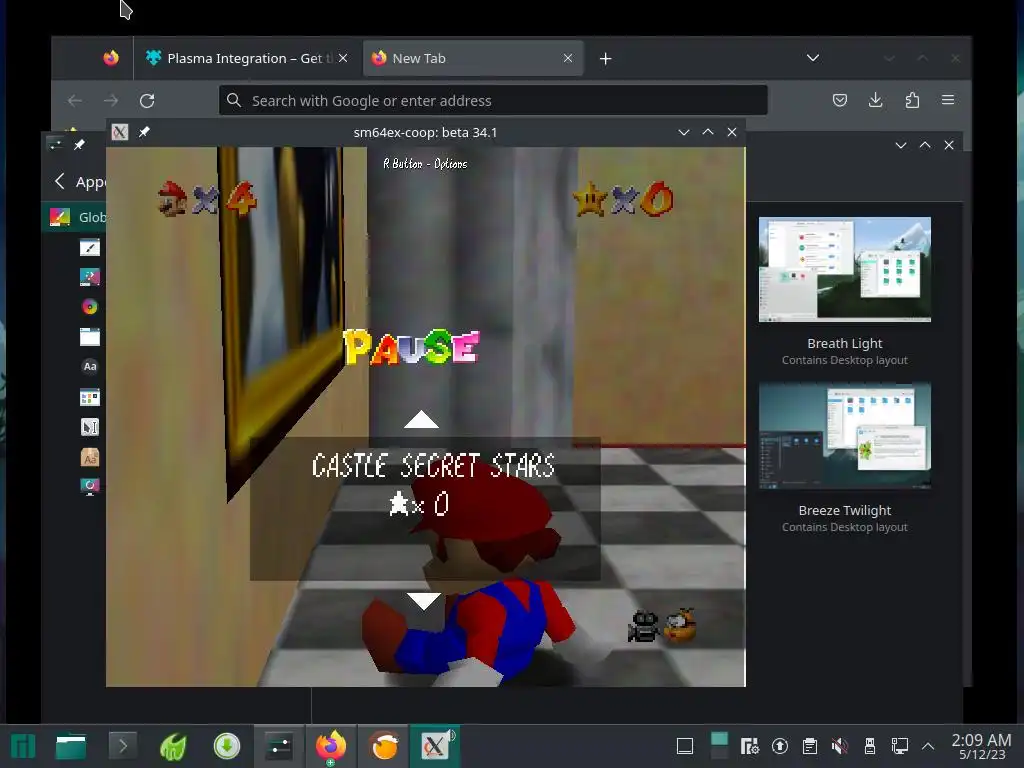Go back from Appearance in System Settings
This screenshot has width=1024, height=768.
(60, 181)
